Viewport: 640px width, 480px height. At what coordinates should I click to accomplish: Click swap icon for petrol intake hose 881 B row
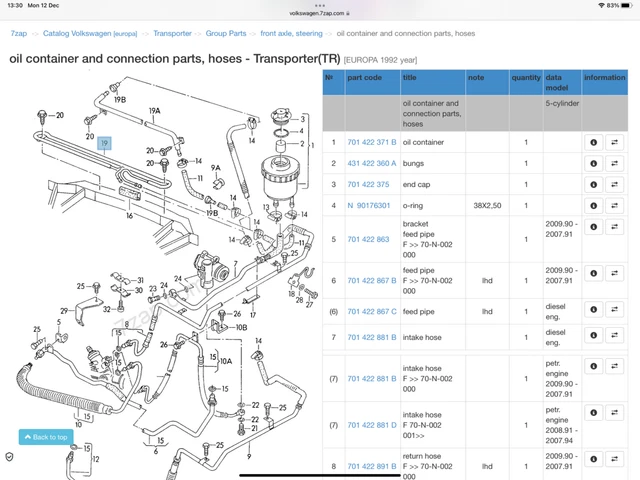pos(614,367)
